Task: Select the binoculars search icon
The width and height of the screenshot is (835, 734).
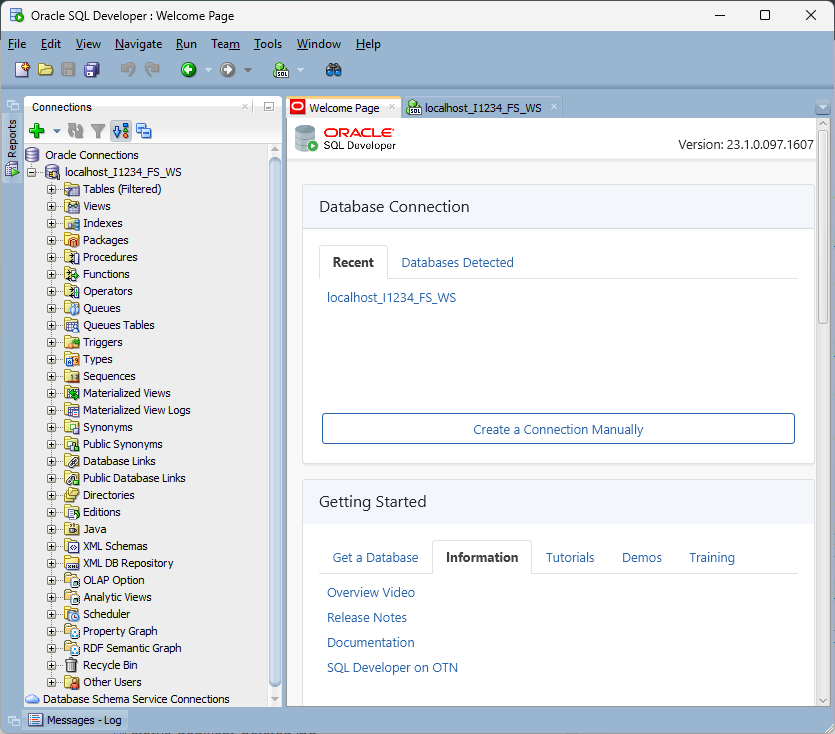Action: click(x=334, y=70)
